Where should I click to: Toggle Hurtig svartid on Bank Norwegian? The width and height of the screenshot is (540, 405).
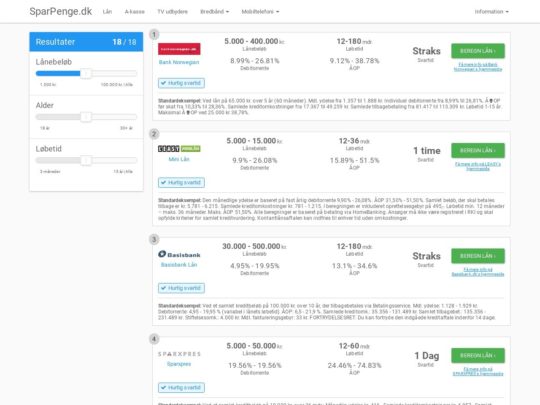point(181,83)
